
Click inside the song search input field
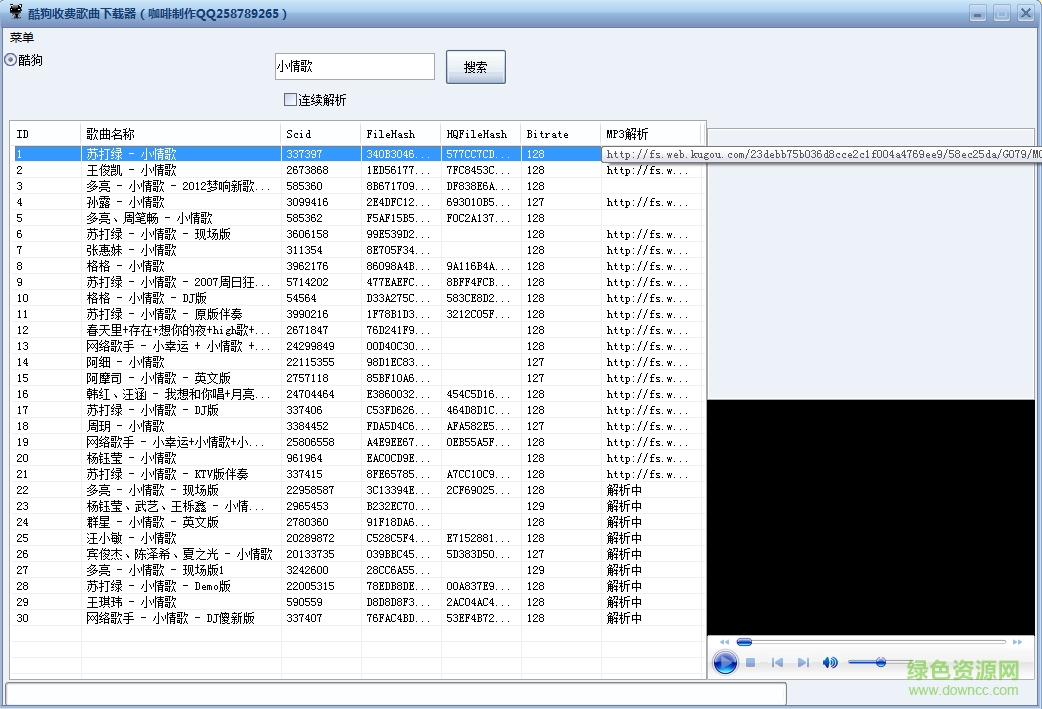point(354,66)
